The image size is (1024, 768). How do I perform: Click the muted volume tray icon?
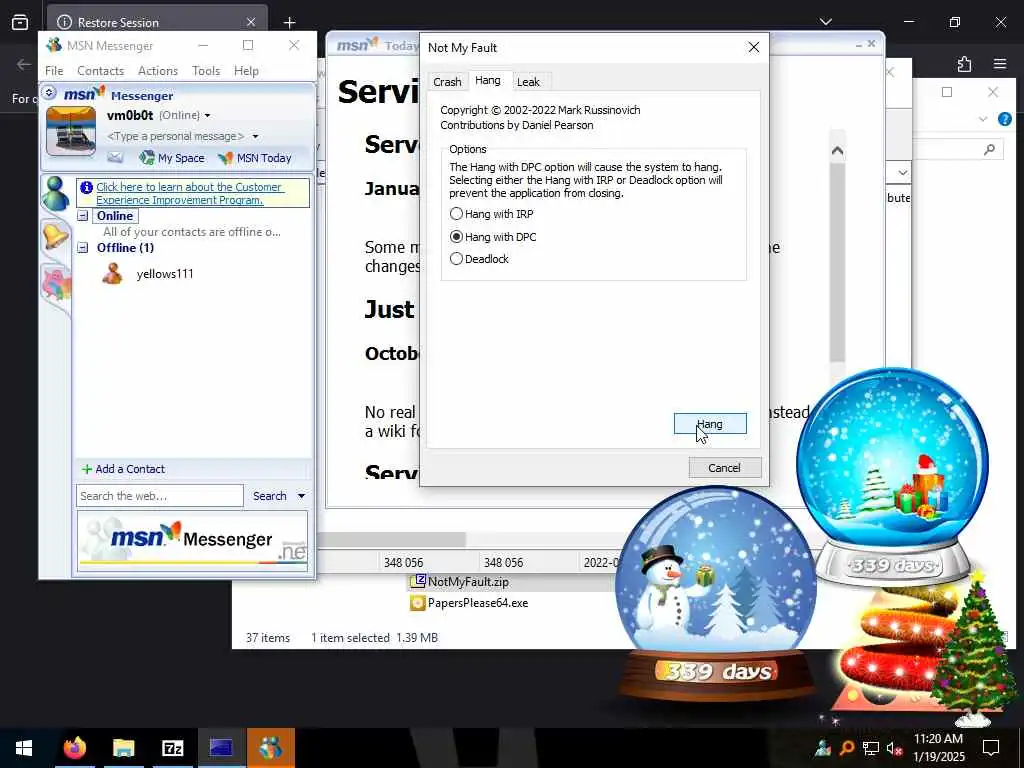click(x=895, y=748)
